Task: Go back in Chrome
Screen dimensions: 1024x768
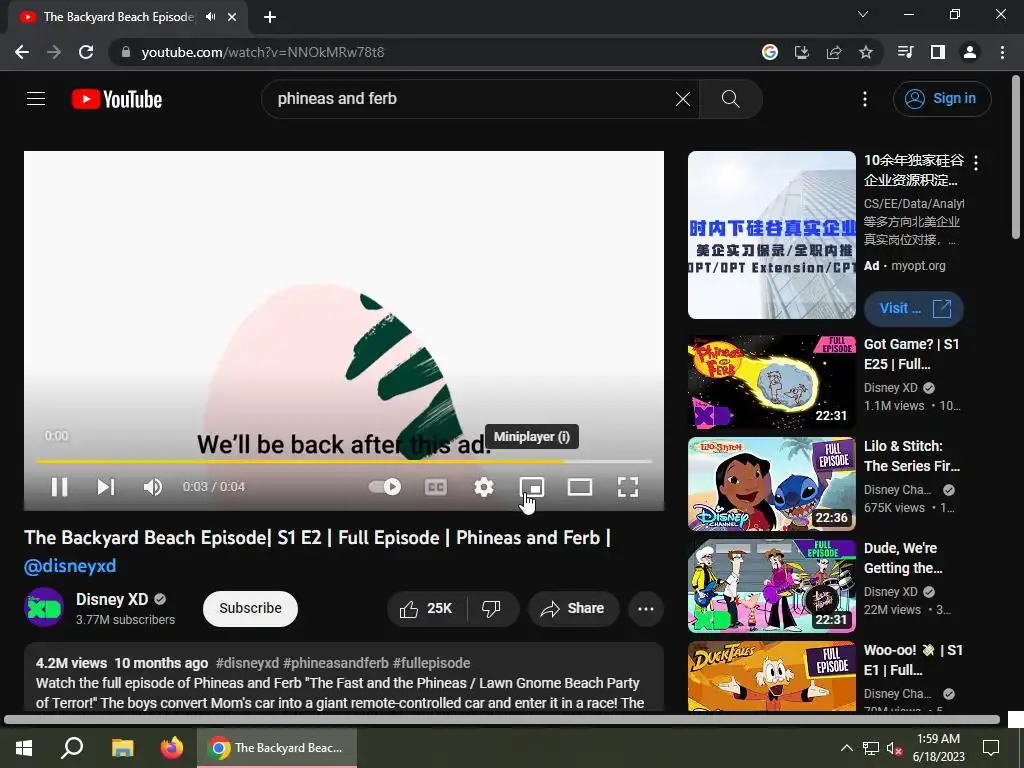Action: [x=22, y=52]
